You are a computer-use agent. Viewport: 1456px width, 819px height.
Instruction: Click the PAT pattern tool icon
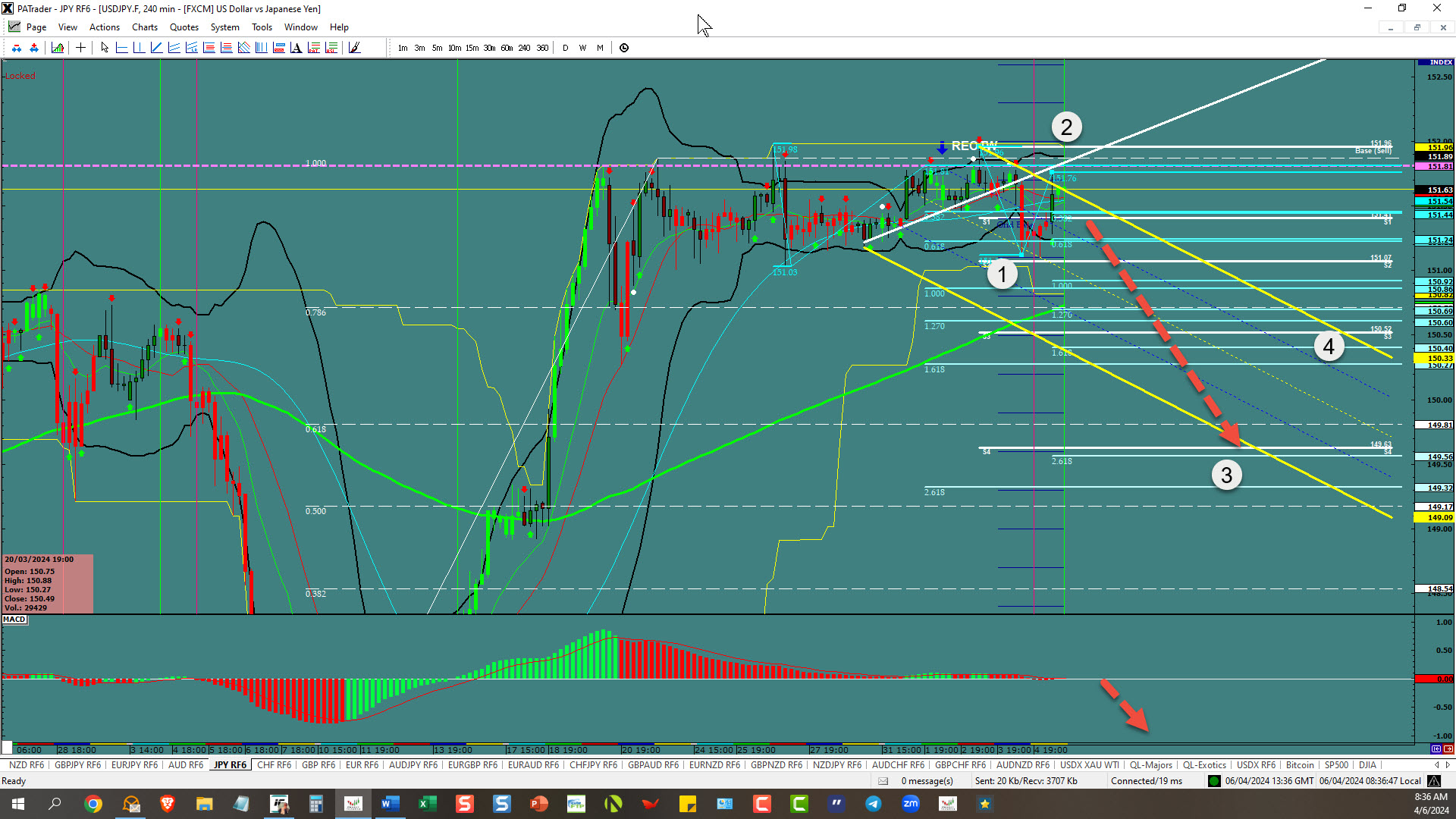pos(313,48)
